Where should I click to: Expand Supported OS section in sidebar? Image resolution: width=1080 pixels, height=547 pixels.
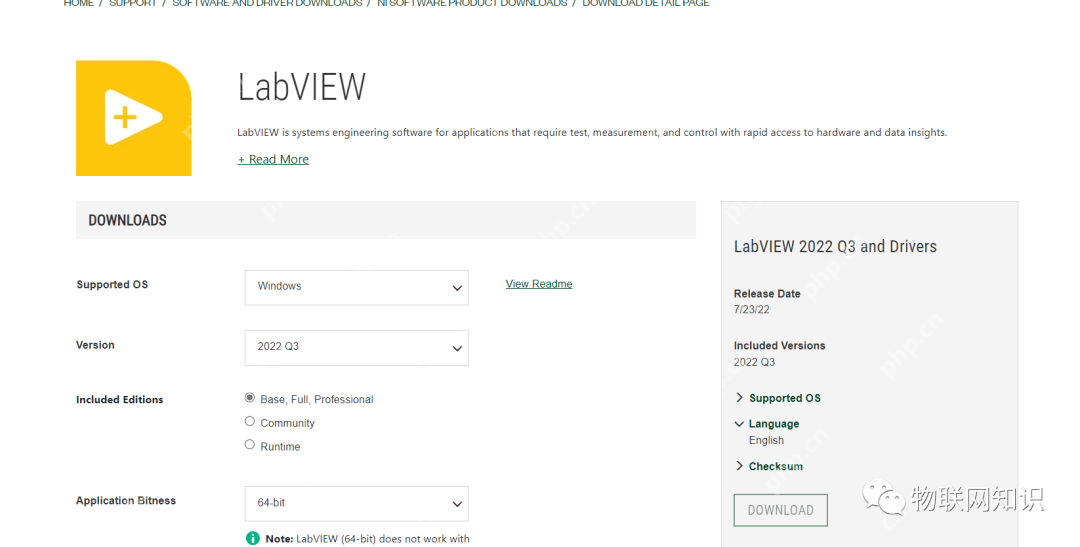click(778, 398)
